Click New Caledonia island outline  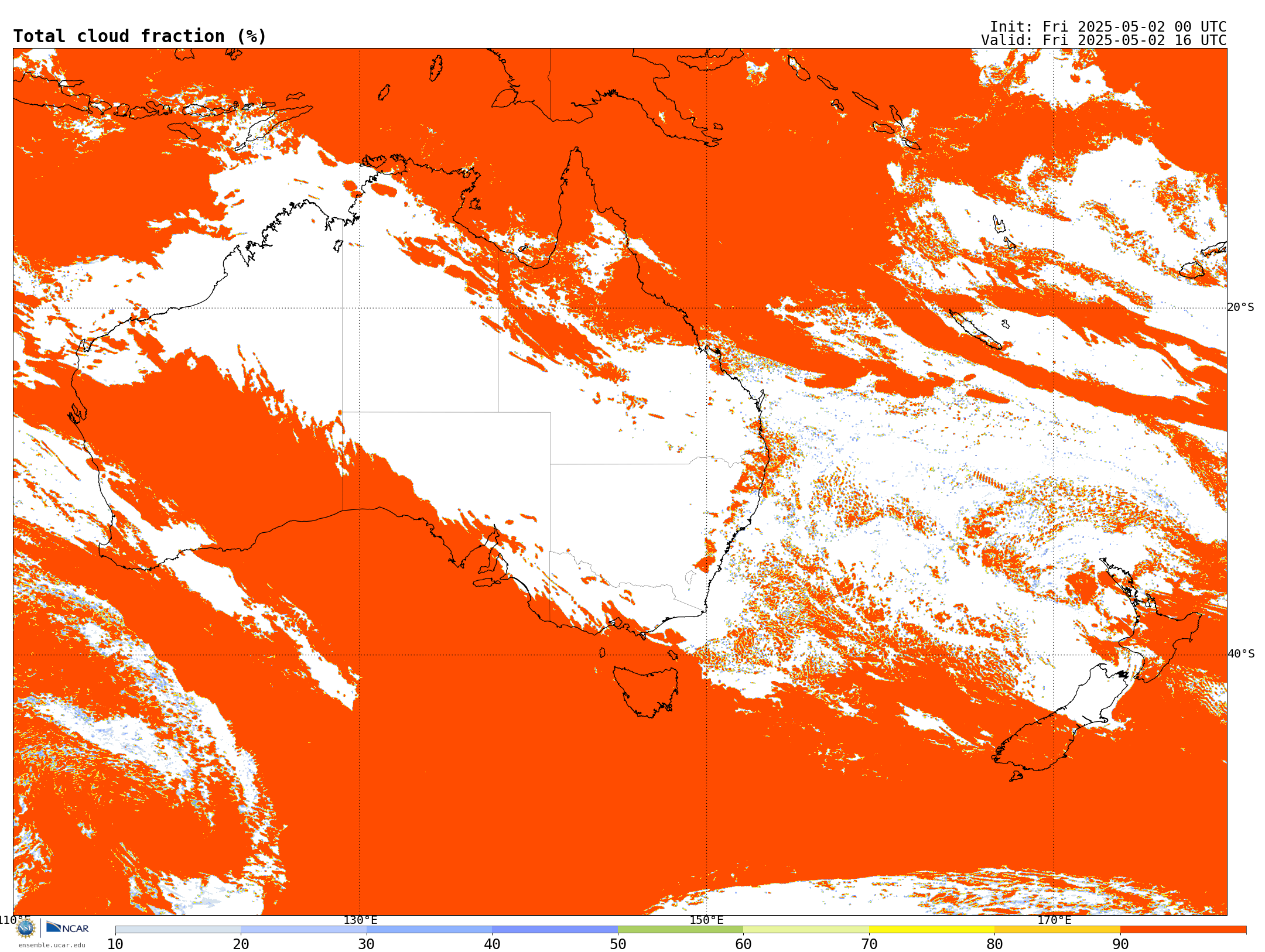tap(975, 330)
